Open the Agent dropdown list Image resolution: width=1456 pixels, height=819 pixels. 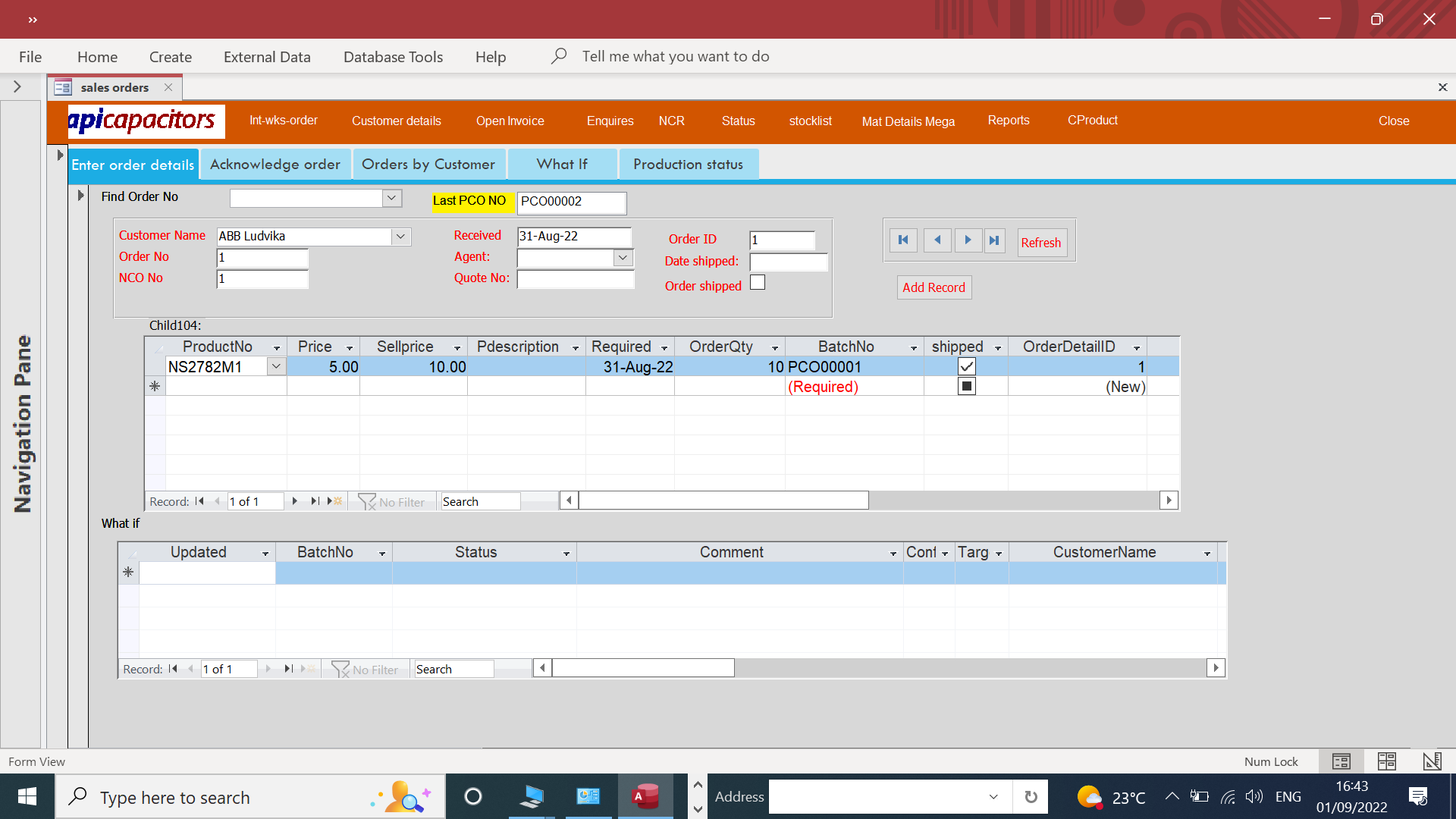click(x=623, y=258)
